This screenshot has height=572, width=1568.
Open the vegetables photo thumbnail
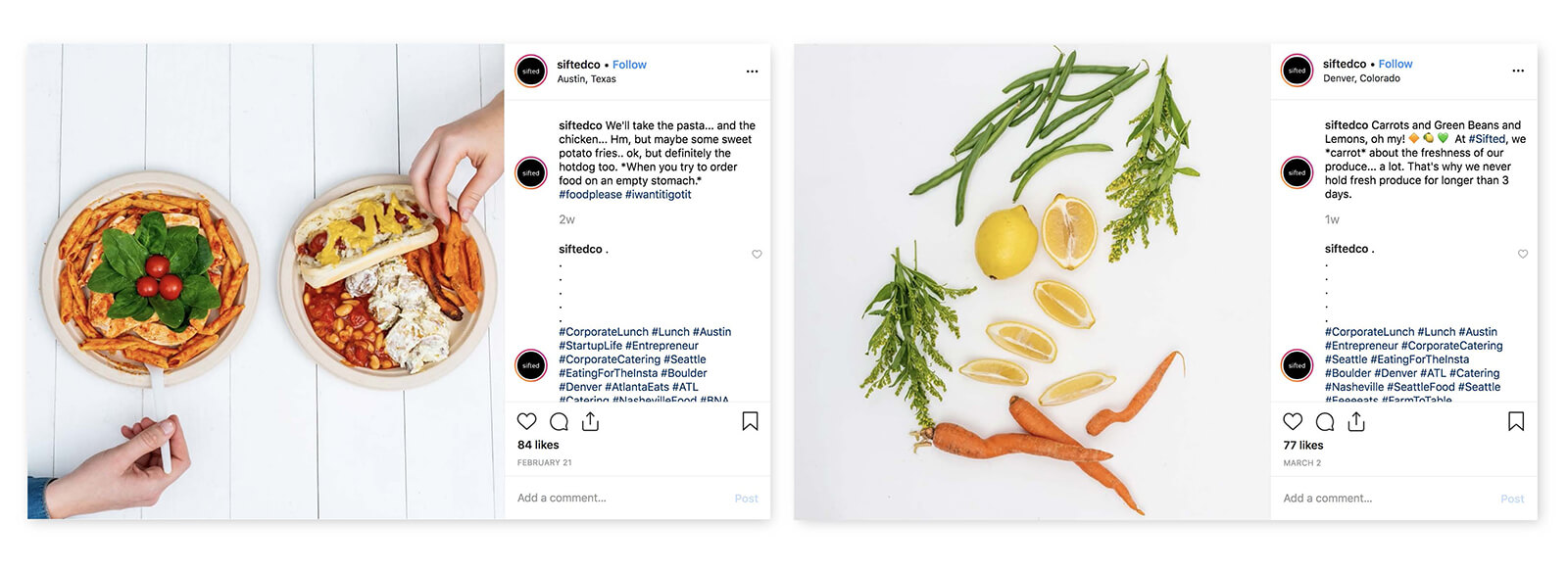pyautogui.click(x=1032, y=282)
